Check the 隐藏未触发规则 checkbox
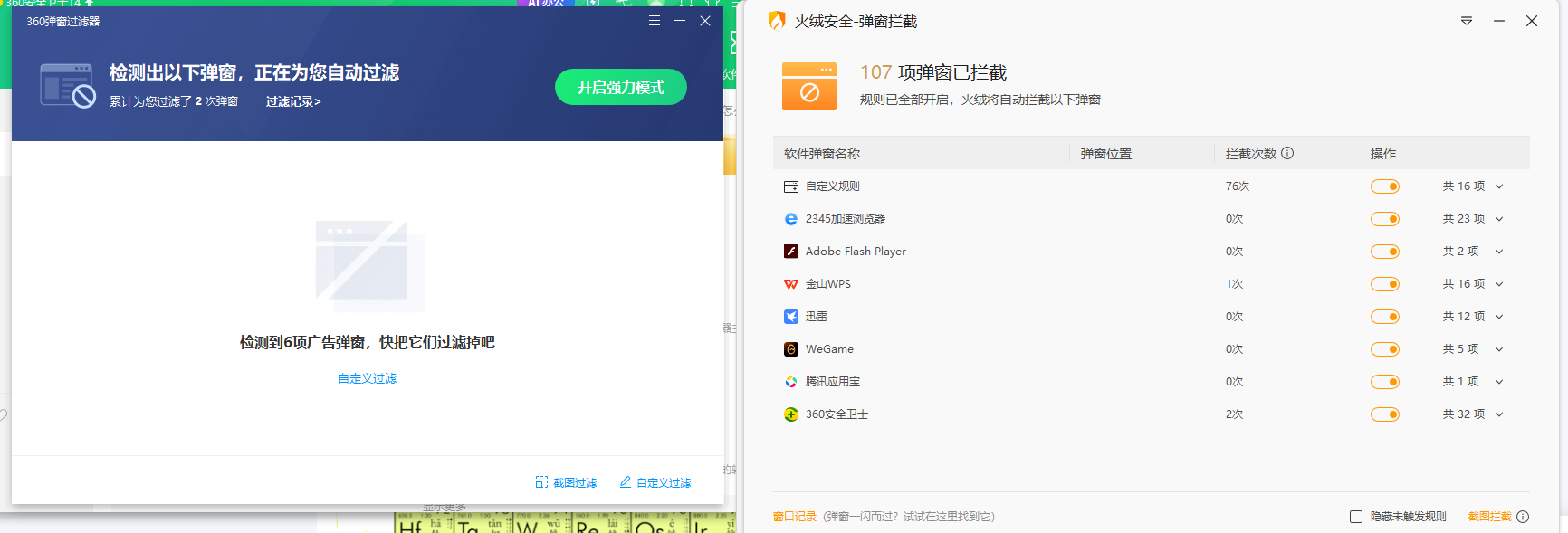 pyautogui.click(x=1356, y=517)
